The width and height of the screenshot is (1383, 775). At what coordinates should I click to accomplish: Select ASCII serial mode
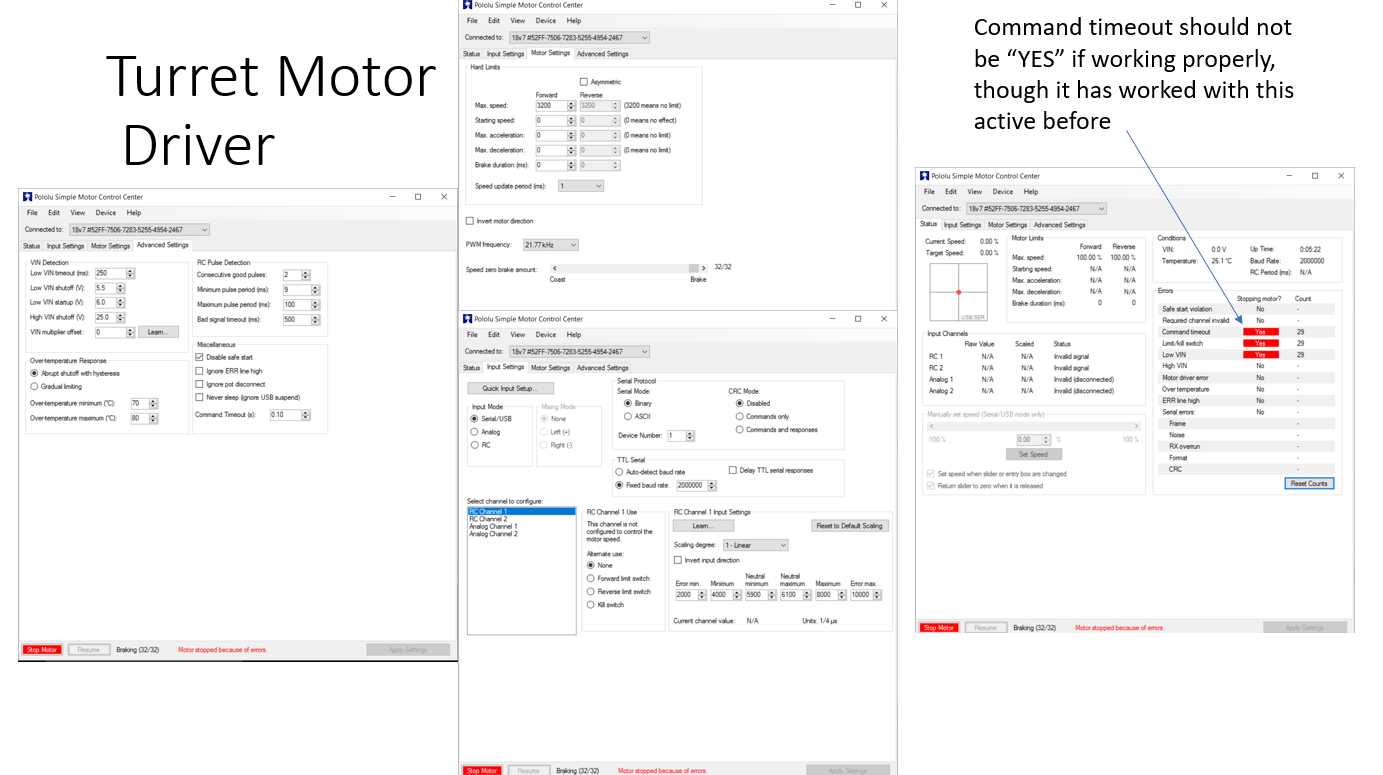[628, 416]
